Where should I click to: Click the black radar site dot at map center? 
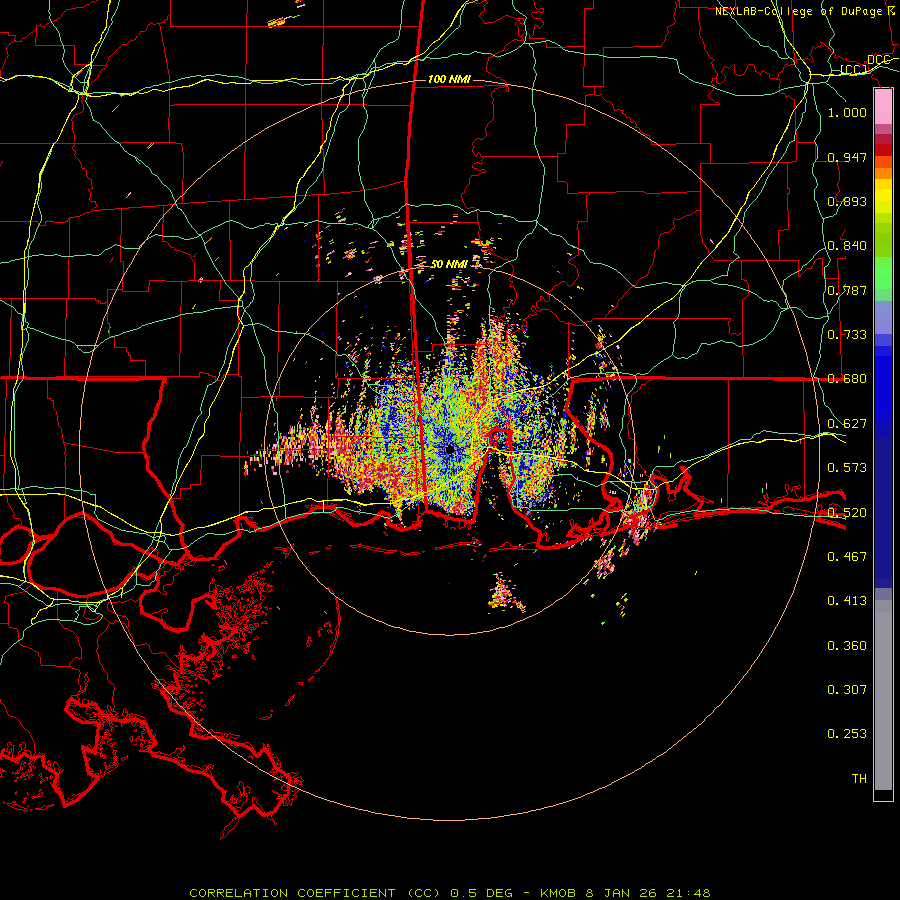click(x=450, y=449)
